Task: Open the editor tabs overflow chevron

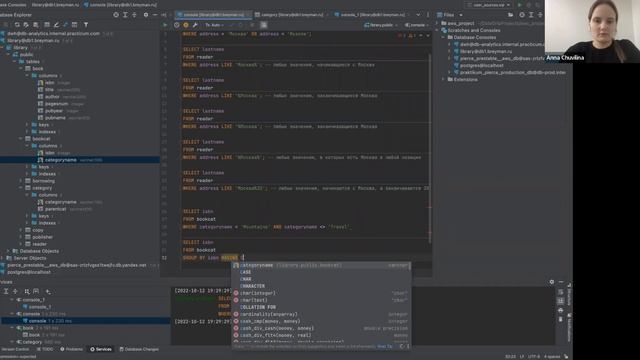Action: (x=418, y=15)
